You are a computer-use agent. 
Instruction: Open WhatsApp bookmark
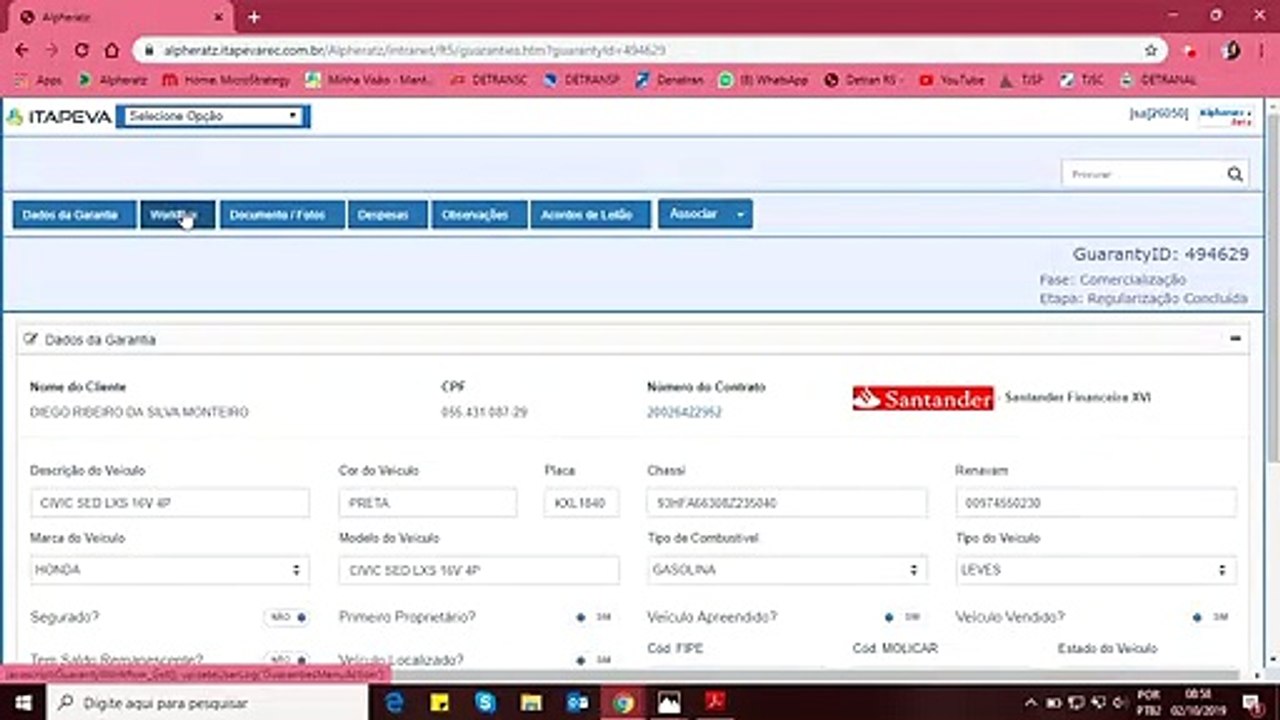click(x=763, y=80)
